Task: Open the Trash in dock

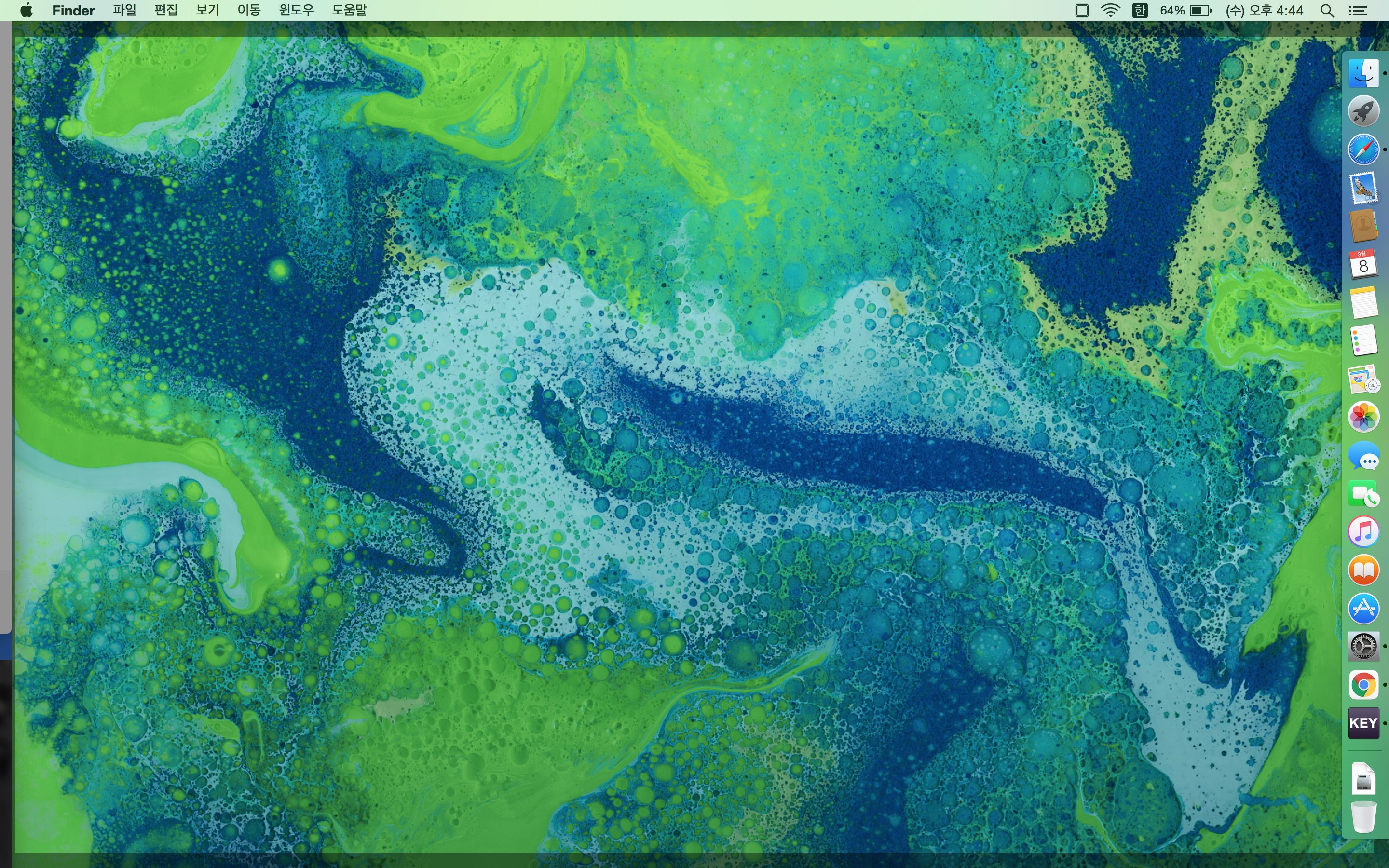Action: 1363,816
